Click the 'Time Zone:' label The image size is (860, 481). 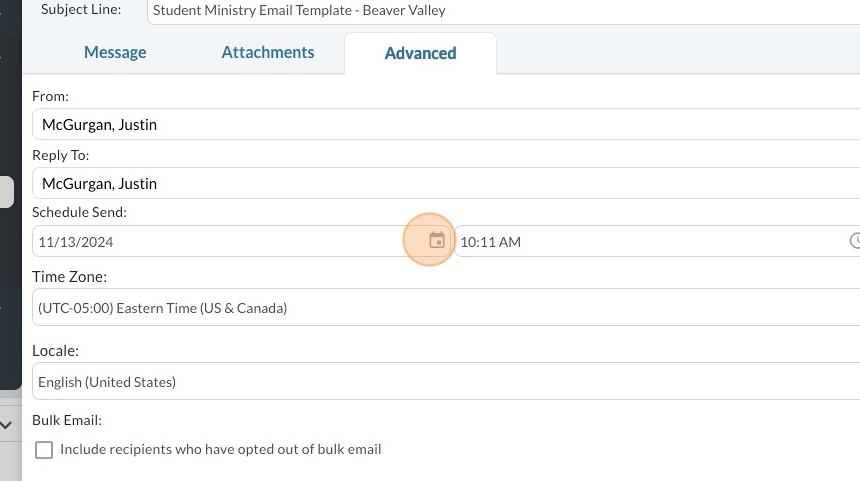click(69, 276)
